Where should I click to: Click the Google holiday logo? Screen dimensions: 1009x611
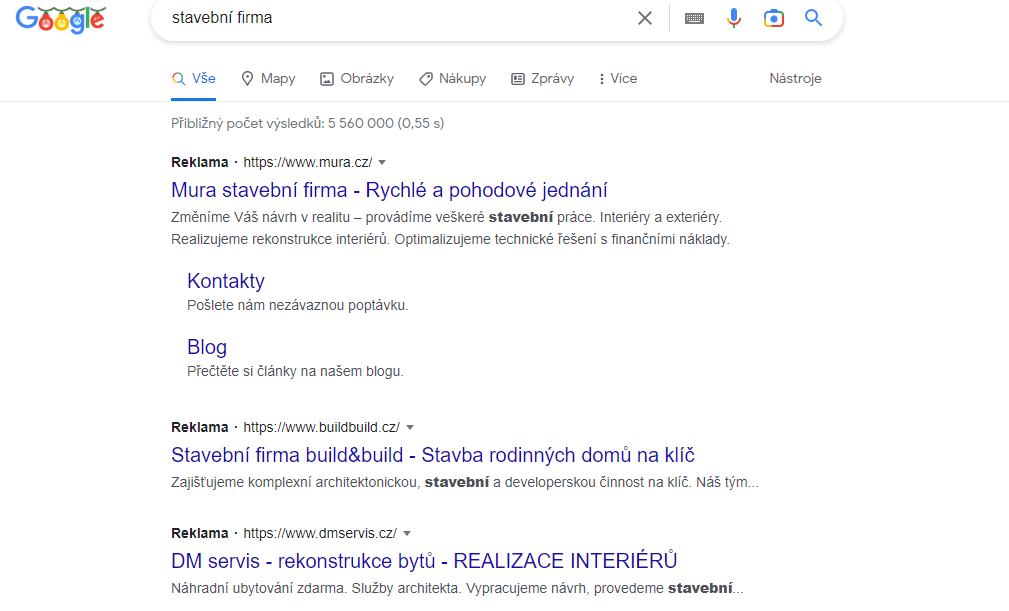pos(60,19)
